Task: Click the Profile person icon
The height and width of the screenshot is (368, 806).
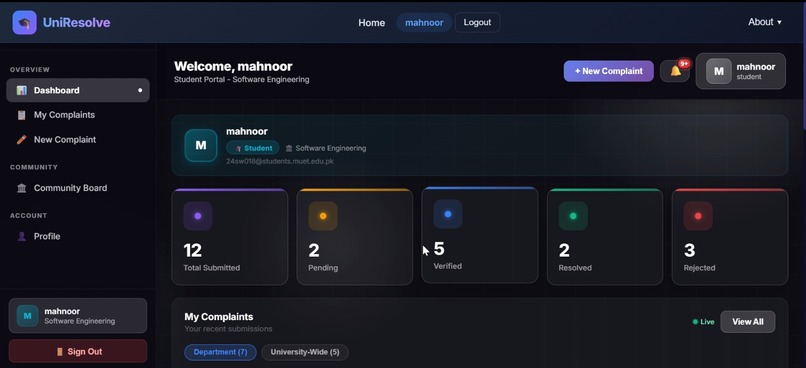Action: (22, 236)
